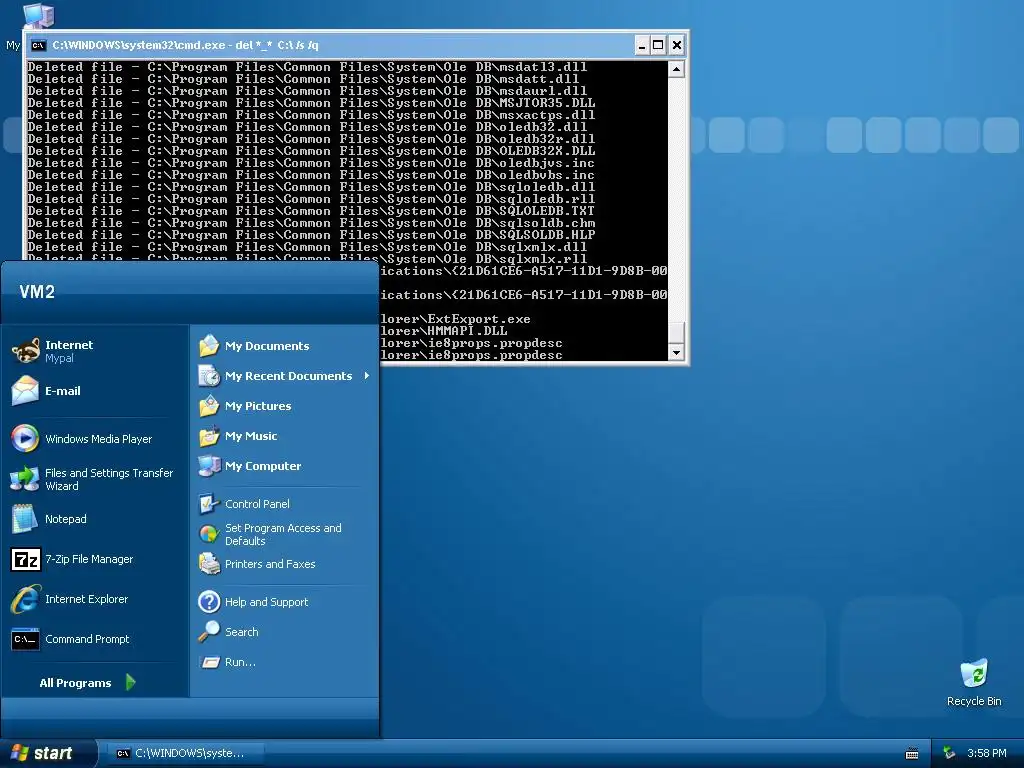Select the Printers and Faxes label
This screenshot has height=768, width=1024.
tap(270, 564)
